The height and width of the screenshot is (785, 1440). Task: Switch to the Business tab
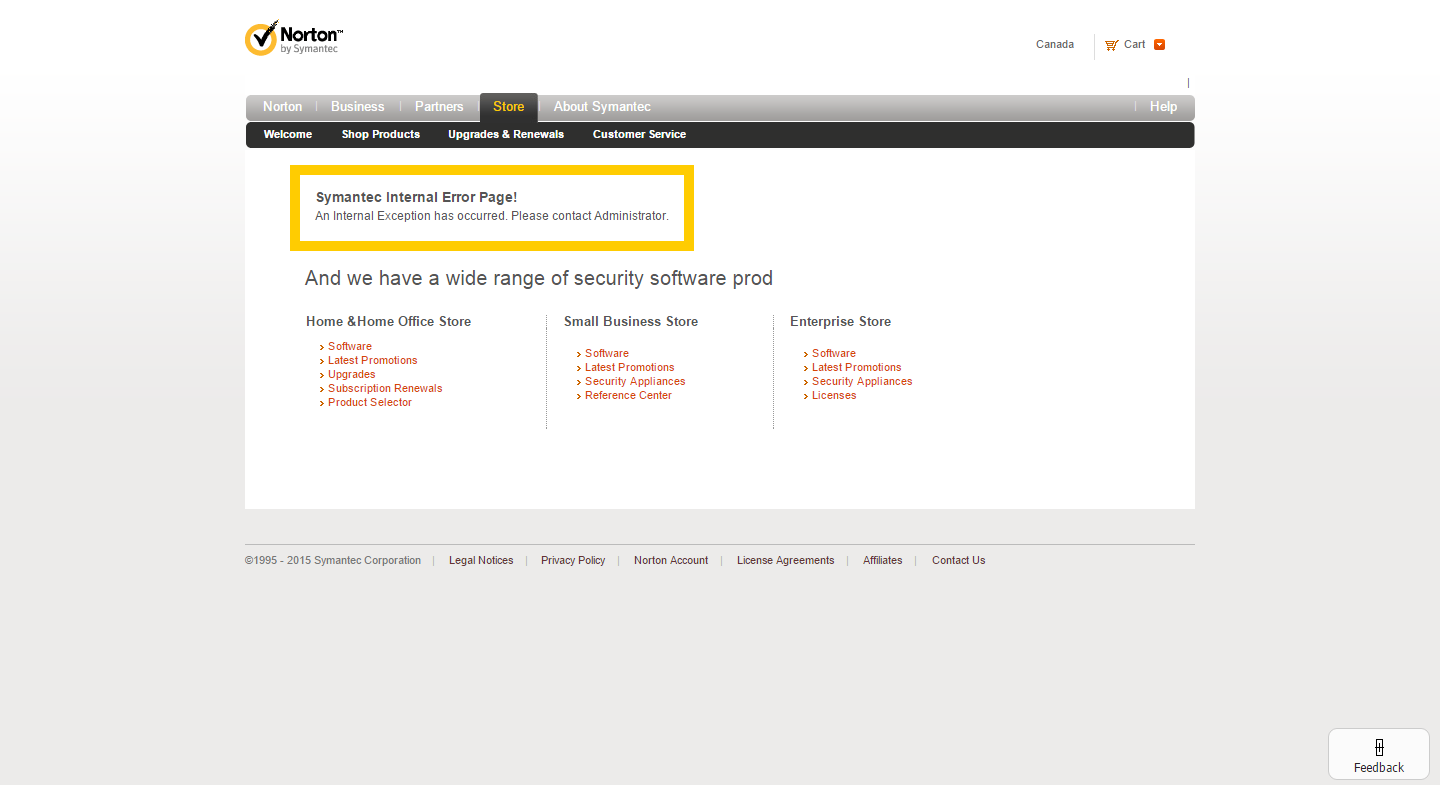pyautogui.click(x=357, y=107)
